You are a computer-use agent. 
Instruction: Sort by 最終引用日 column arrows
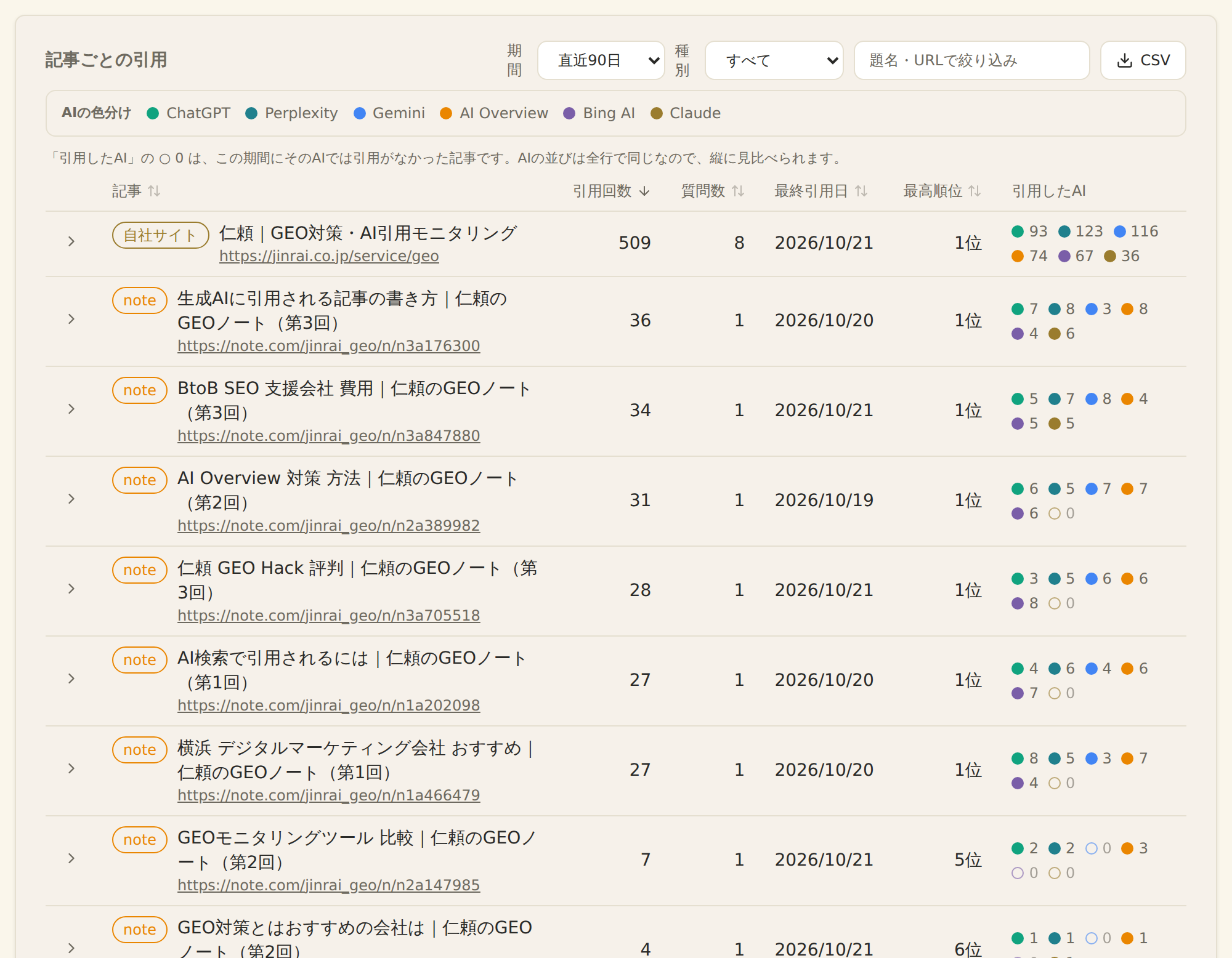[861, 191]
